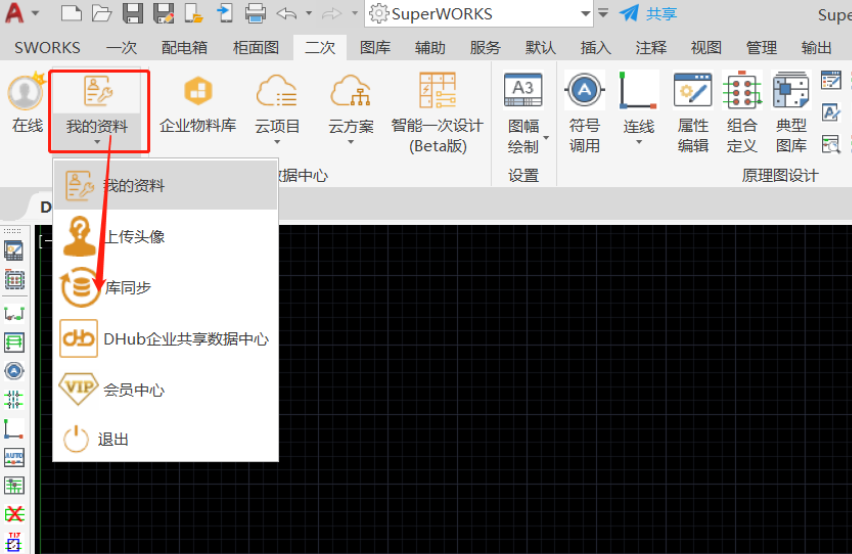Click the left toolbar circled A symbol icon
This screenshot has height=554, width=852.
[x=14, y=371]
